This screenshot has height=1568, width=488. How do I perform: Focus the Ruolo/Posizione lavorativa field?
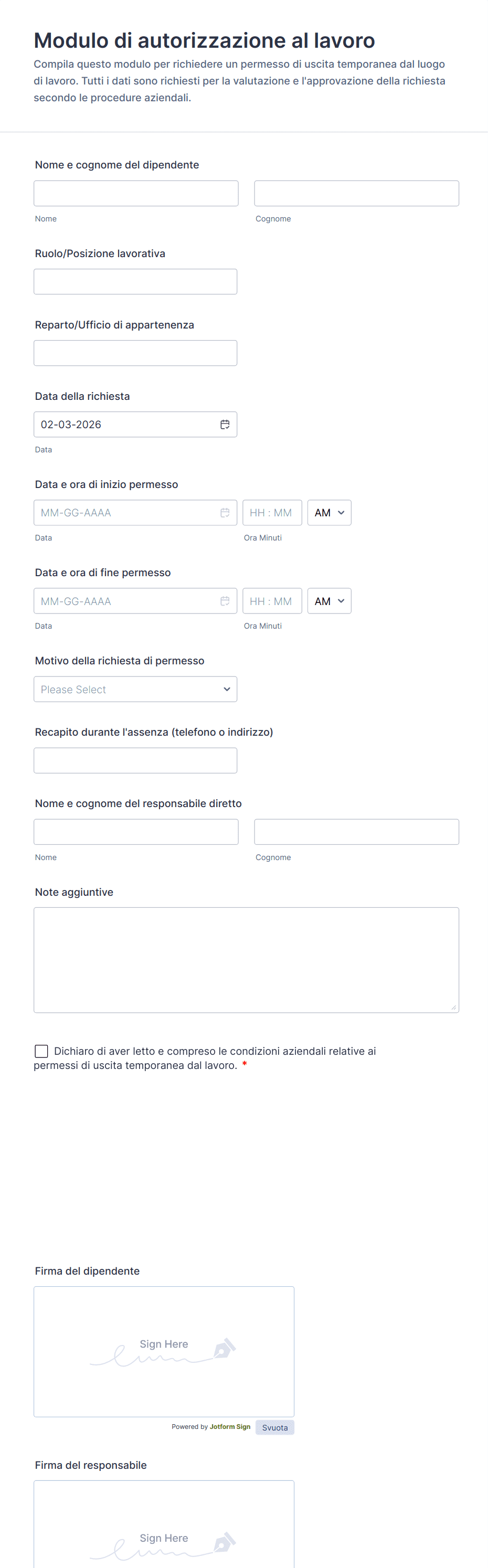(135, 281)
